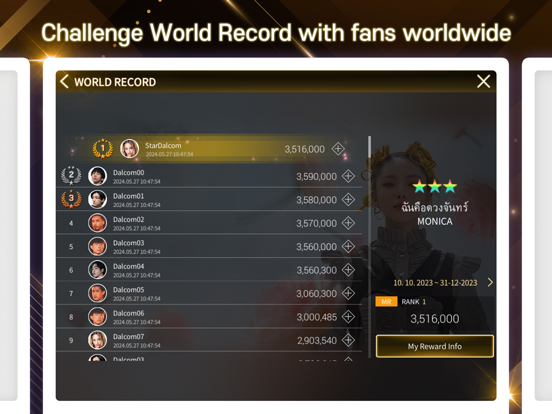Screen dimensions: 552x414
Task: Close the World Record panel
Action: click(x=483, y=81)
